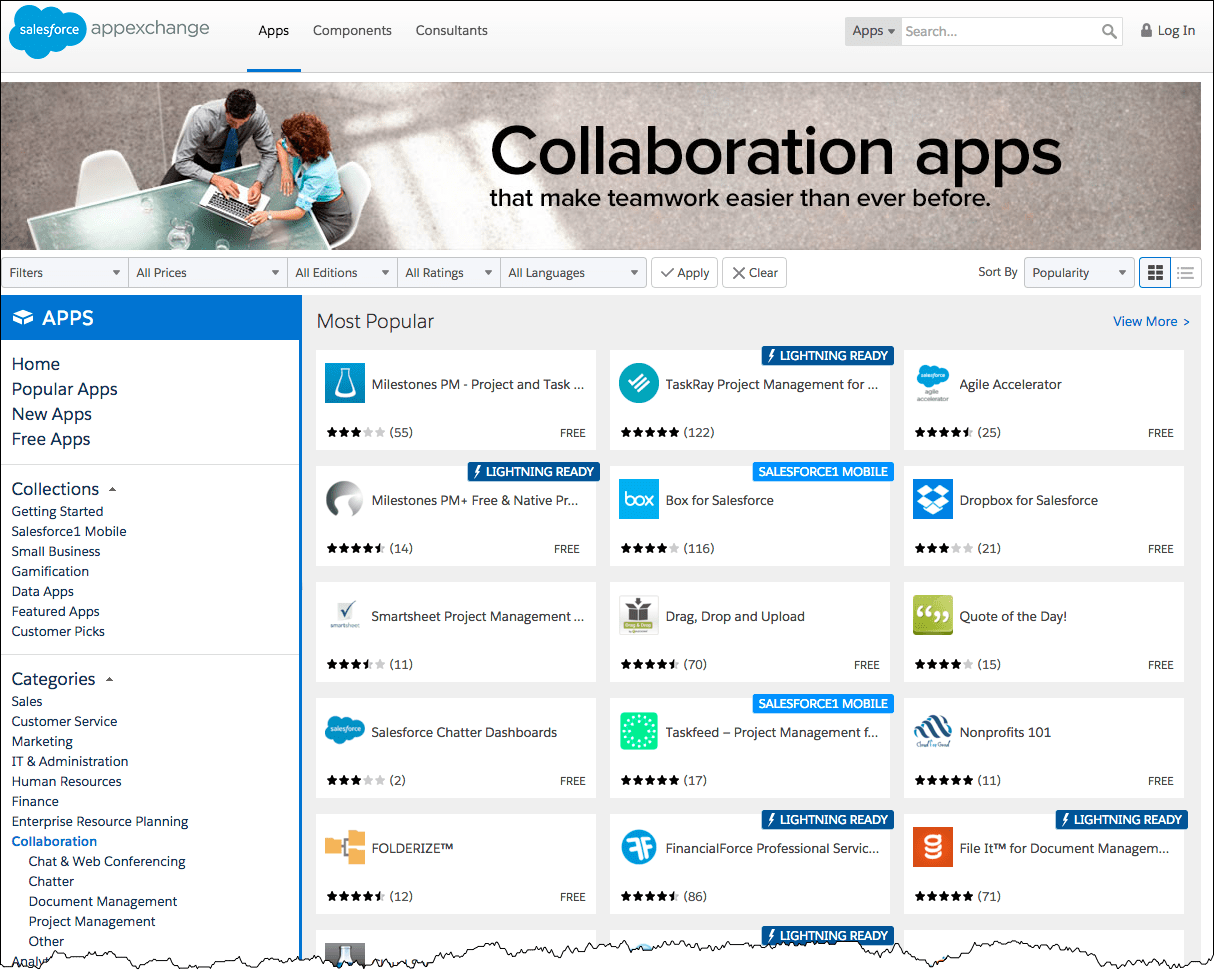Click the Salesforce AppExchange logo
The width and height of the screenshot is (1214, 970).
click(x=110, y=32)
